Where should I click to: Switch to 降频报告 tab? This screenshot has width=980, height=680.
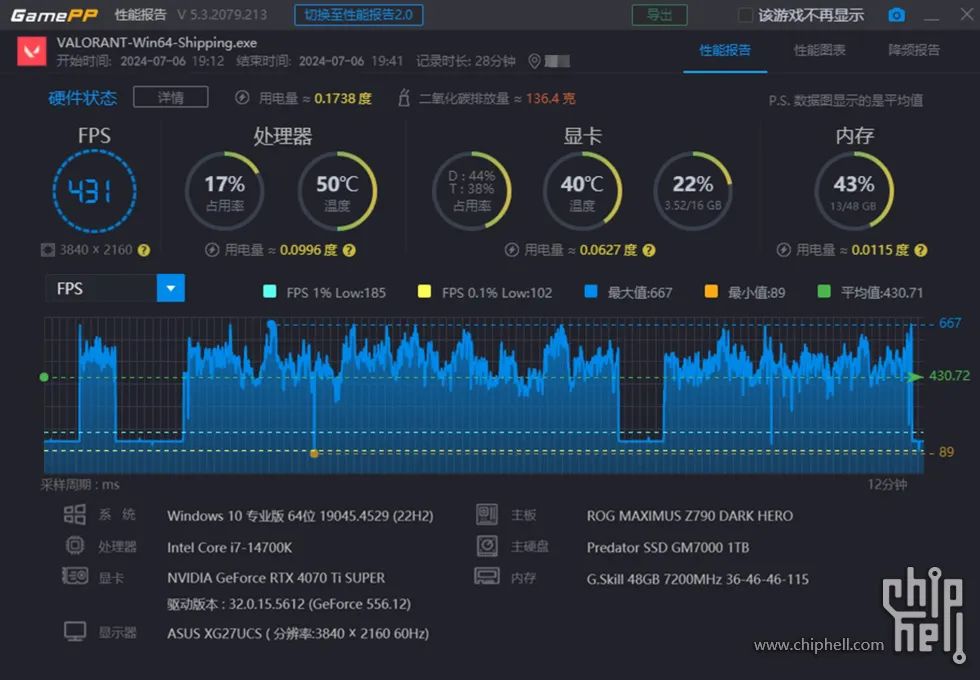click(914, 50)
